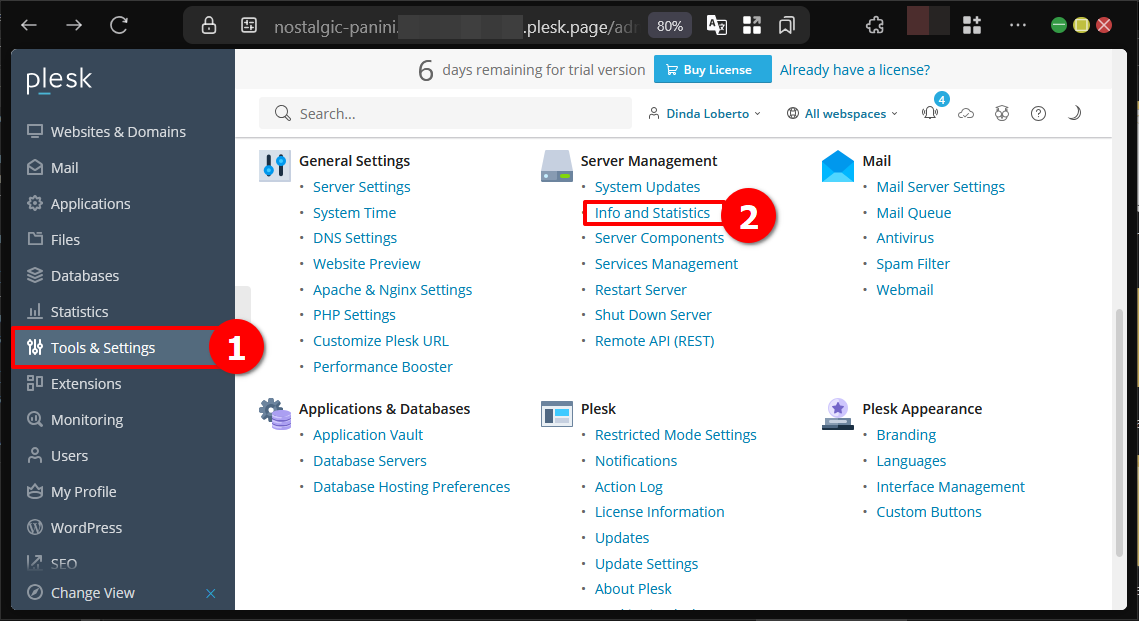Click the cloud sync status icon
This screenshot has height=621, width=1139.
point(966,113)
